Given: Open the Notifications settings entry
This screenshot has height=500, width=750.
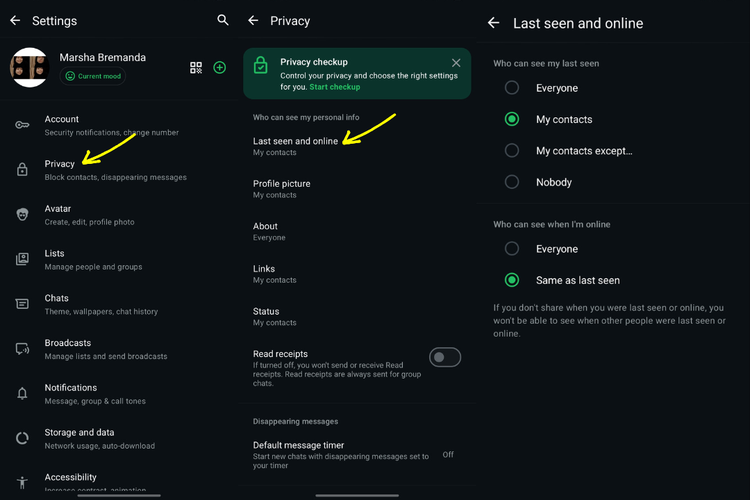Looking at the screenshot, I should point(119,394).
